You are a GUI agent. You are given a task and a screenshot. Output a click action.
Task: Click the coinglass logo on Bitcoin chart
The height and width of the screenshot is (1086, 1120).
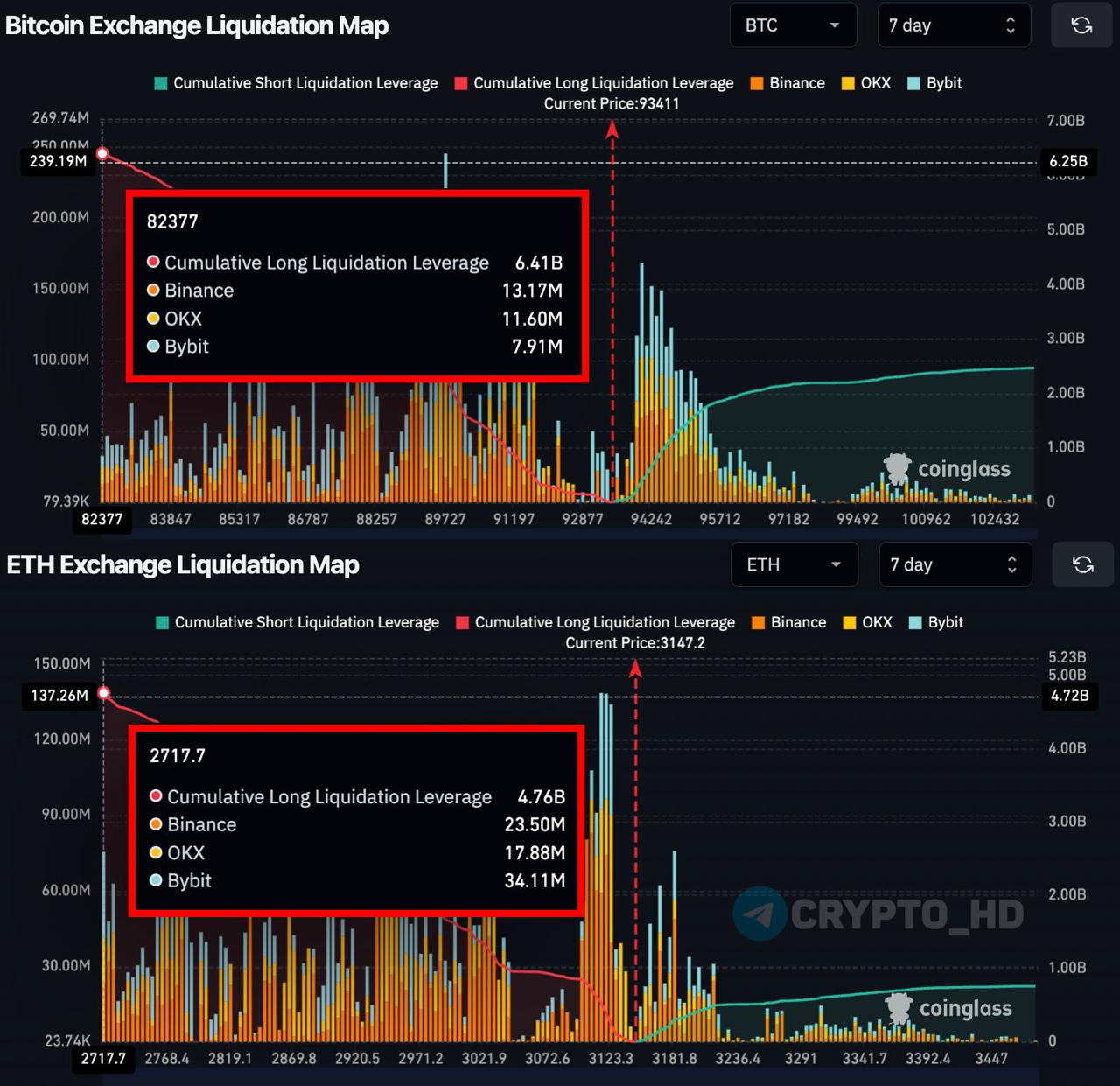click(x=947, y=469)
